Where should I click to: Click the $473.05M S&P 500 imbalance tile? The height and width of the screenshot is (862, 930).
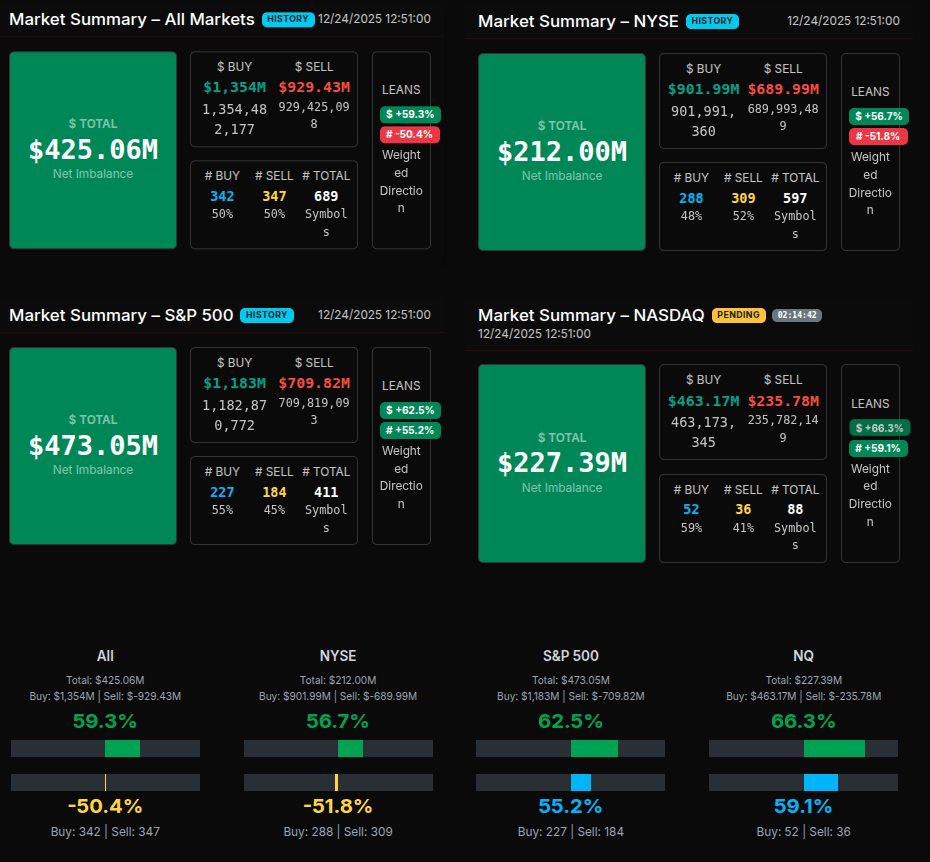93,446
